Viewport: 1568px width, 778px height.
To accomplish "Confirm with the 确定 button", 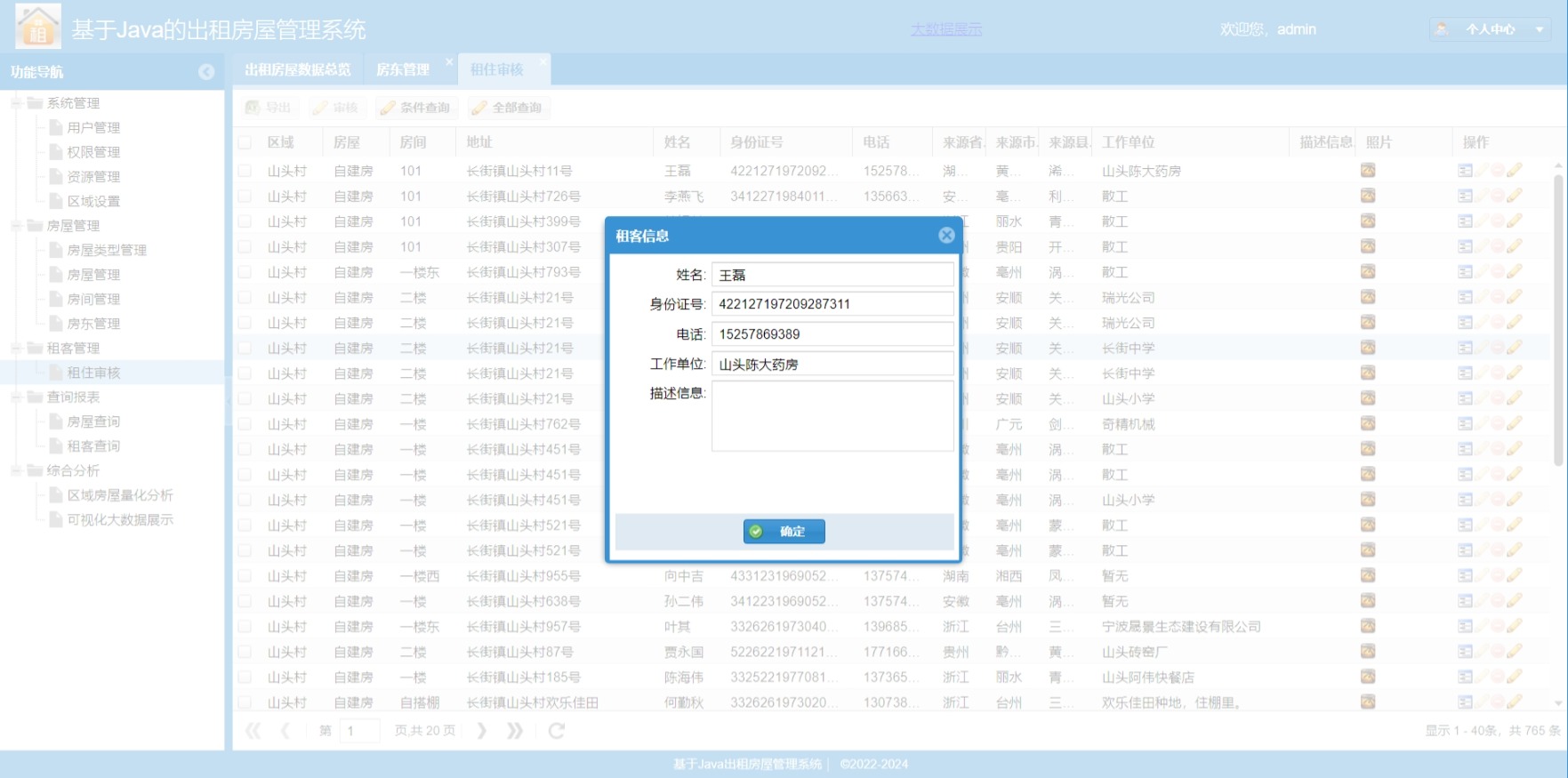I will click(784, 531).
